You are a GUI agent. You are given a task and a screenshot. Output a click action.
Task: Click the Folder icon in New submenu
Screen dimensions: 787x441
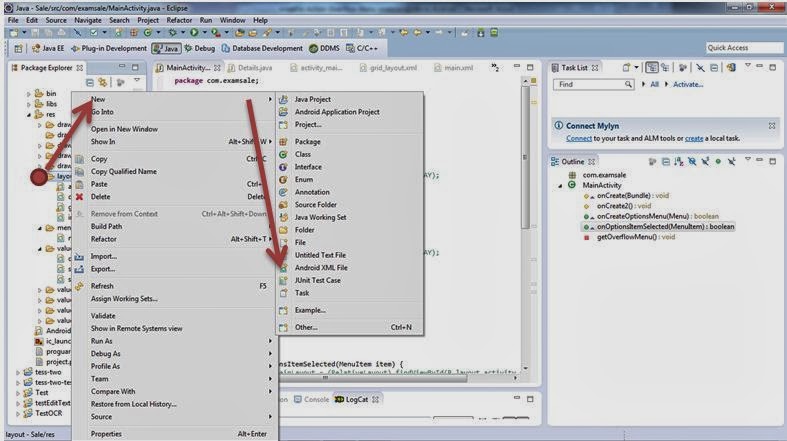pos(284,230)
